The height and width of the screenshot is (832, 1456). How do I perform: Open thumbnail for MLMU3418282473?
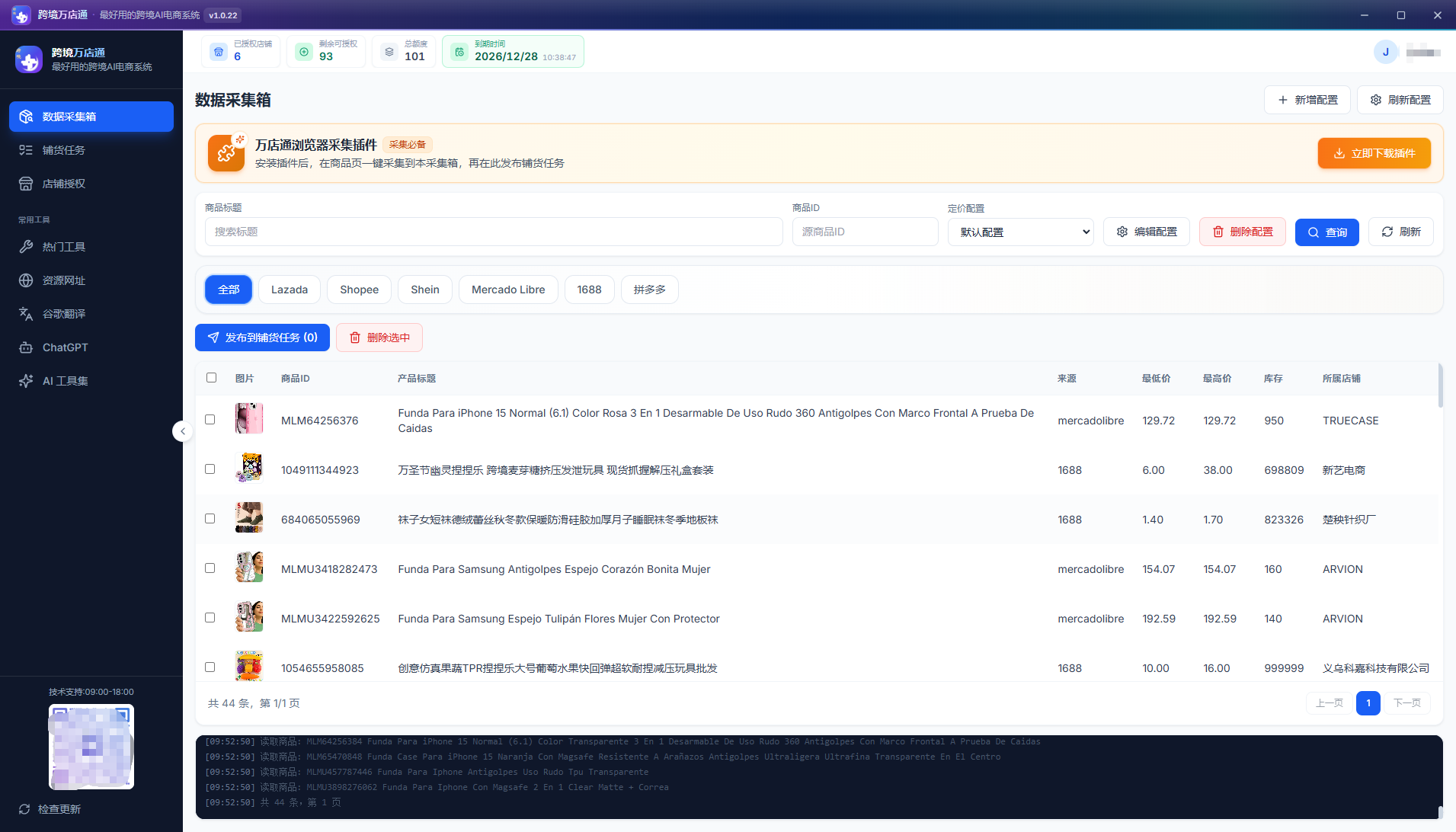click(x=249, y=567)
